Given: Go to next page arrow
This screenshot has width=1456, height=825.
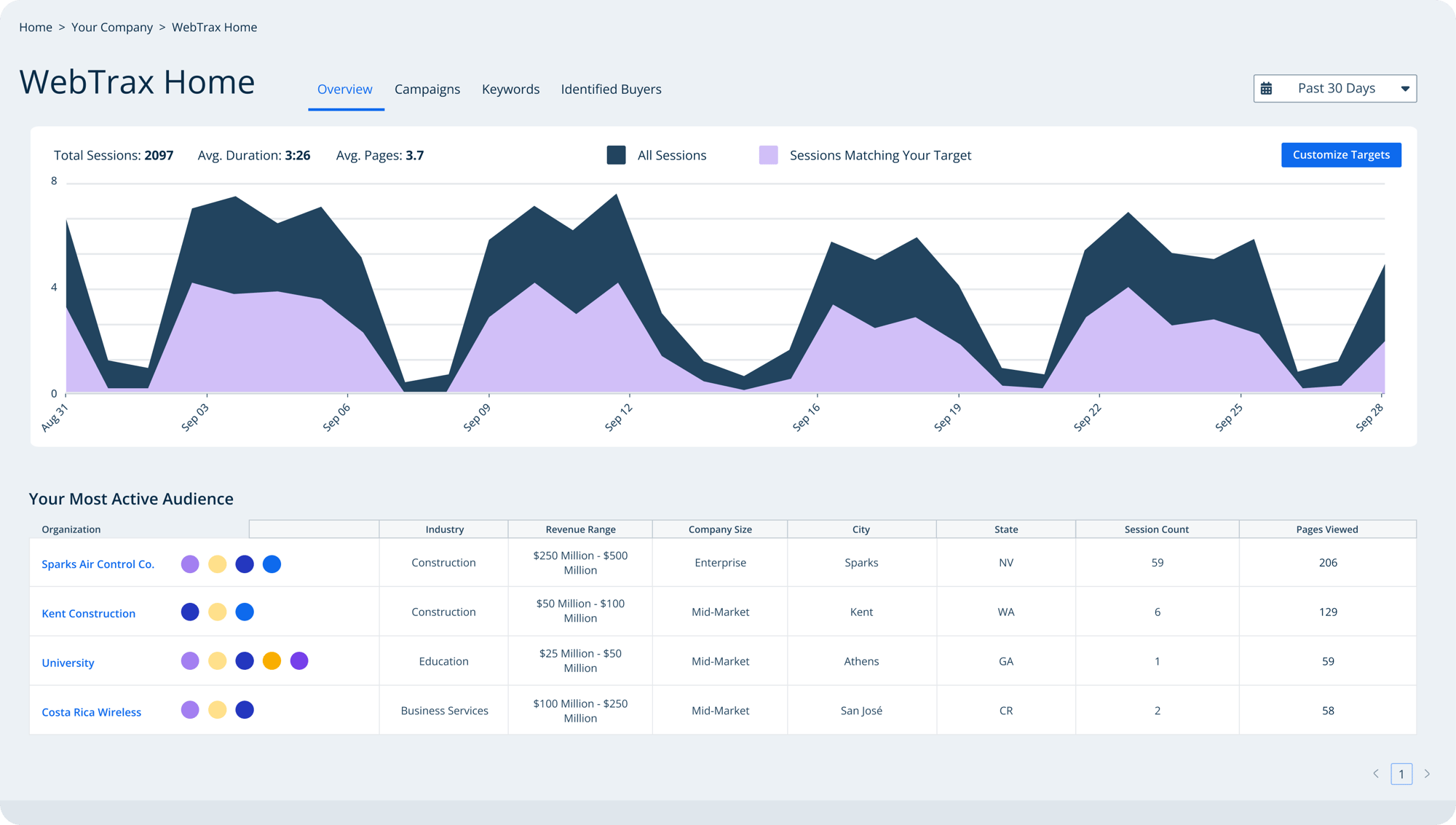Looking at the screenshot, I should click(1427, 773).
